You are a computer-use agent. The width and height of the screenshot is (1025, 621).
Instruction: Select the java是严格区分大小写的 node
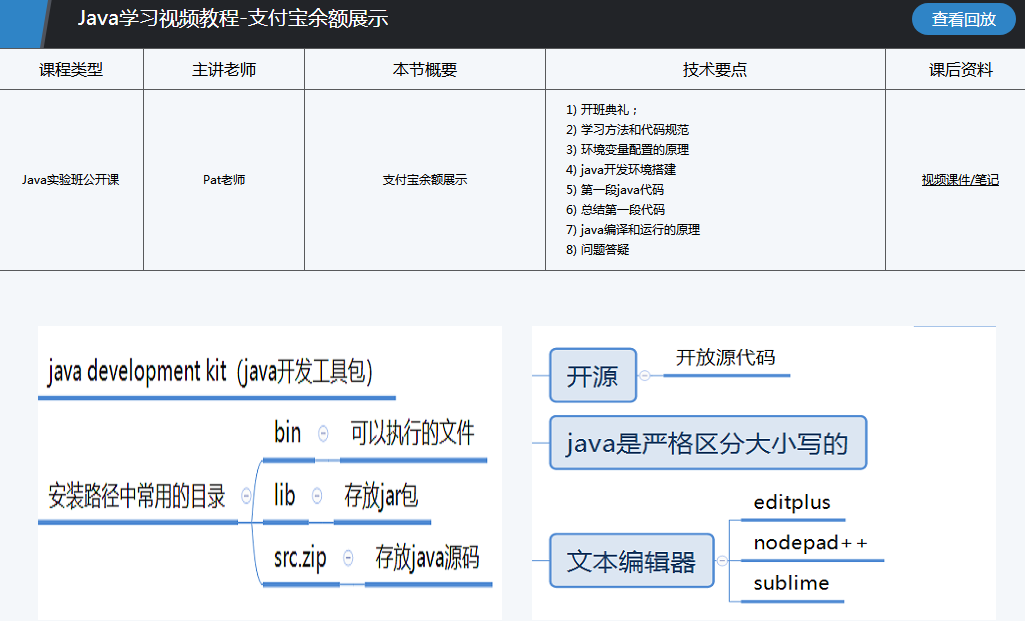click(707, 443)
